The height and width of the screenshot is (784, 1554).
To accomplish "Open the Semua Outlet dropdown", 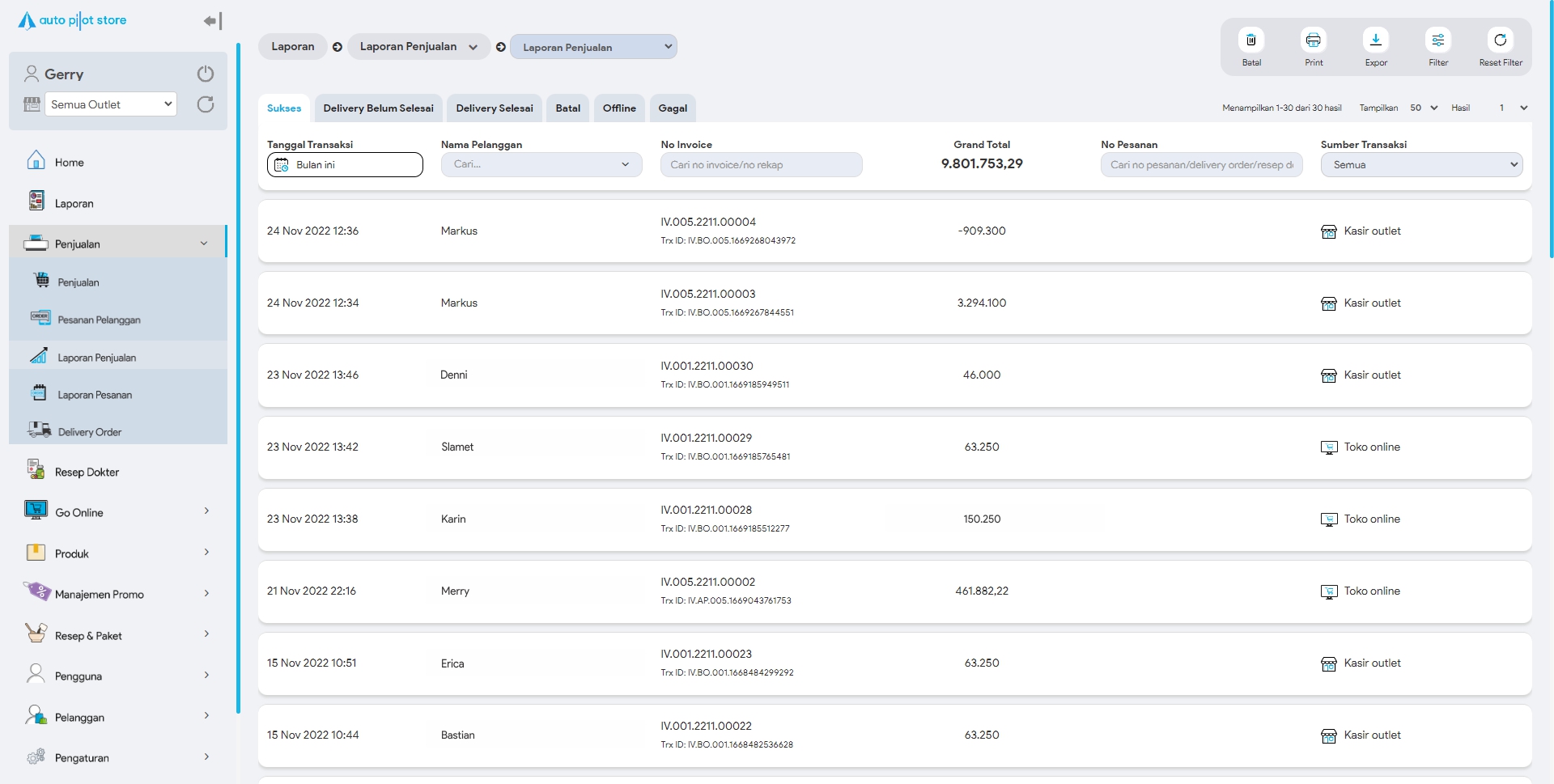I will (x=111, y=104).
